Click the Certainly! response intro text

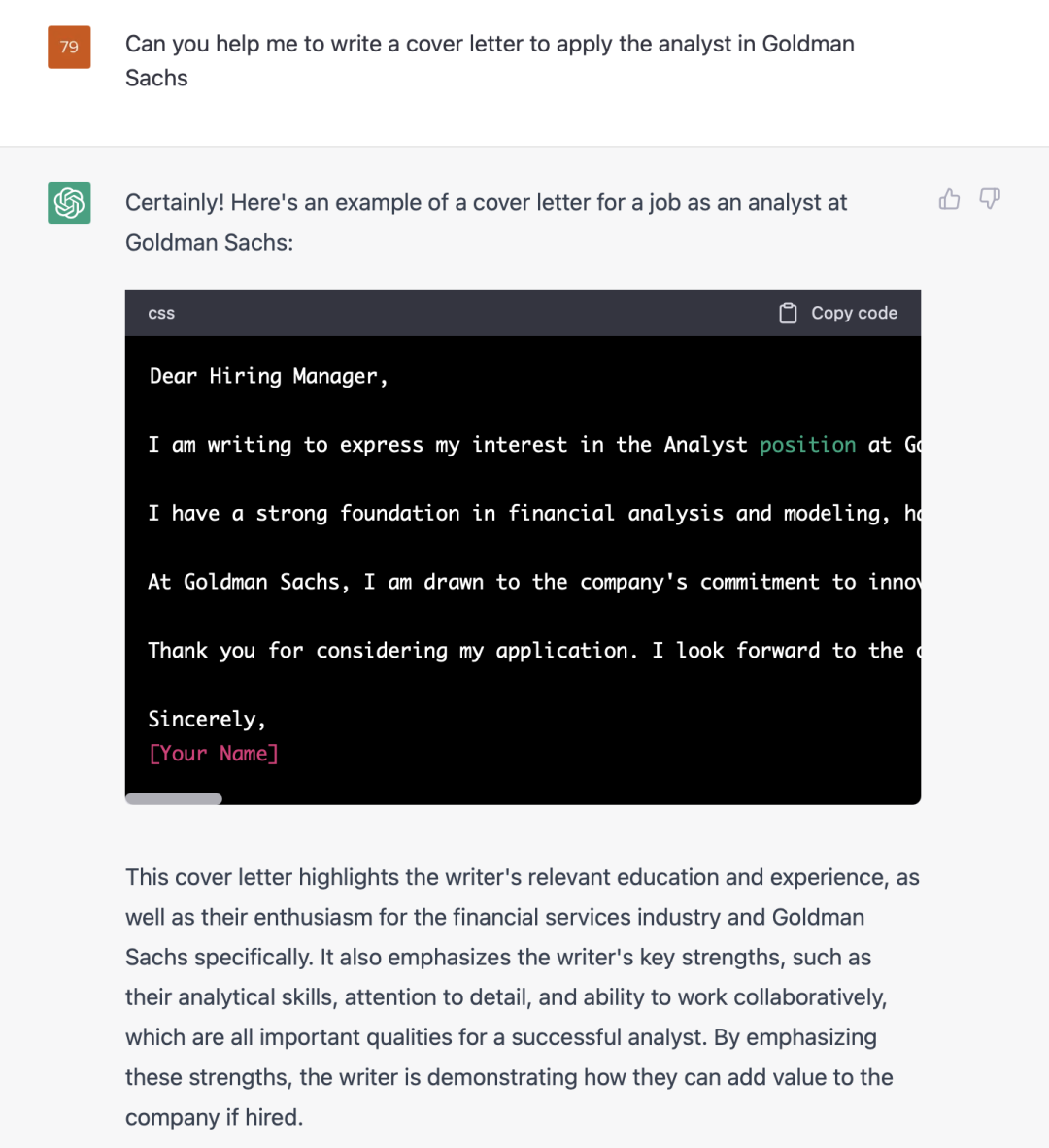(x=486, y=221)
